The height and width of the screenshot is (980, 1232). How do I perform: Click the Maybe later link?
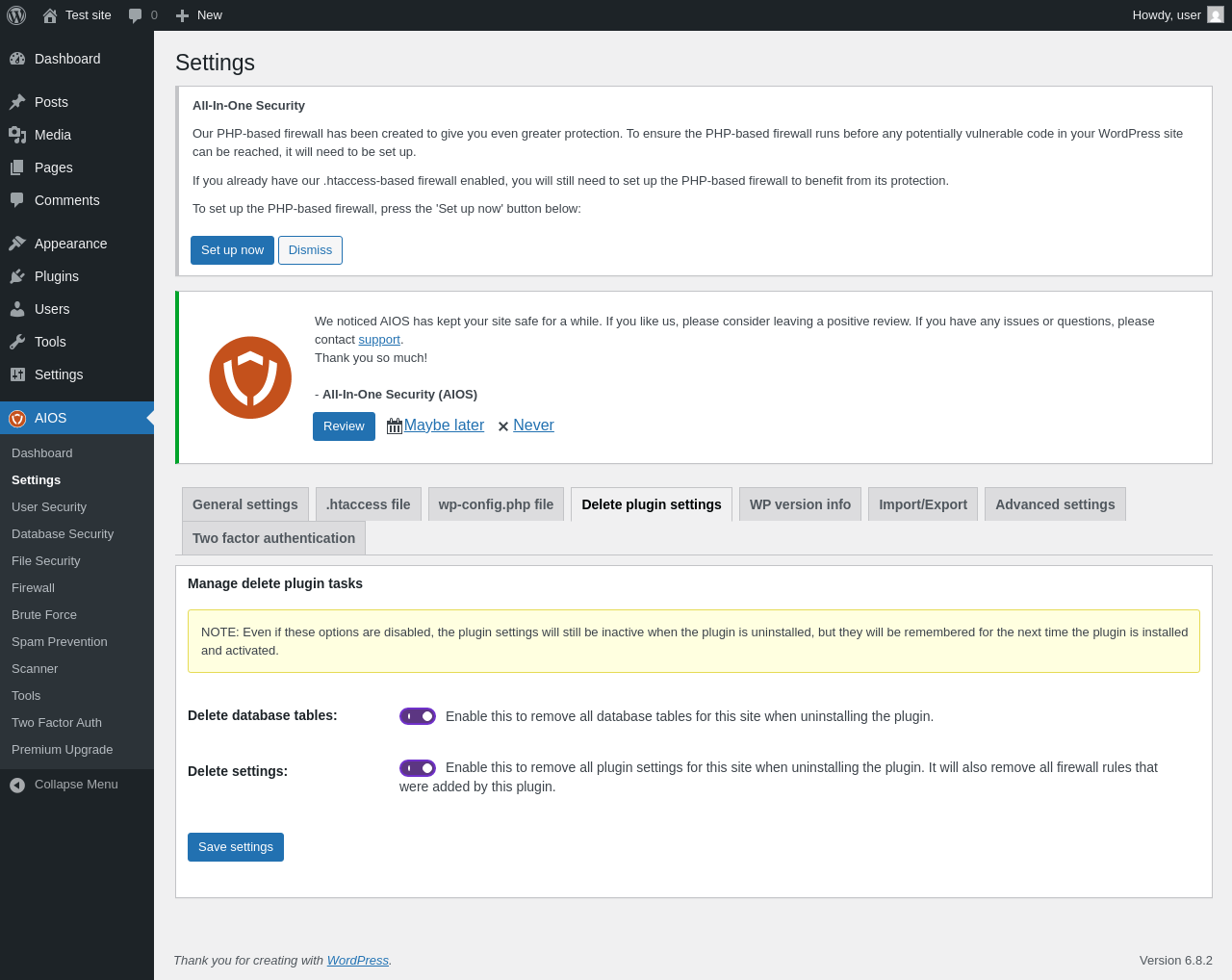tap(444, 426)
